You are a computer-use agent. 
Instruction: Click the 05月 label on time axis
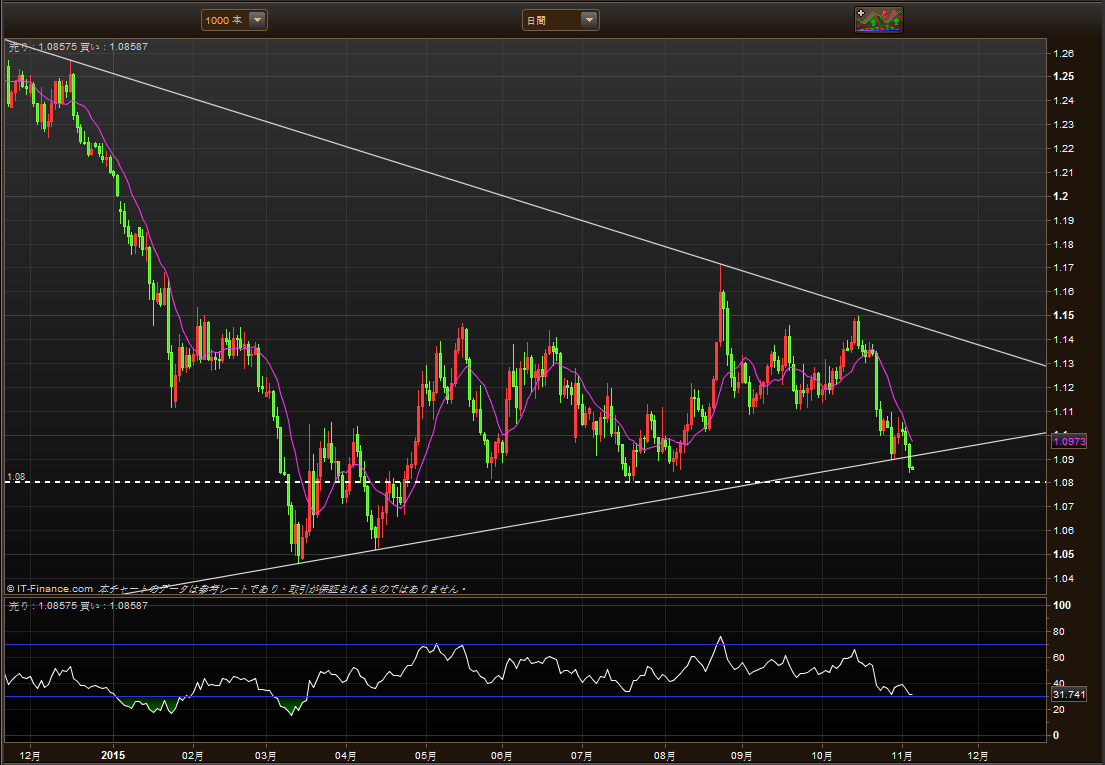426,756
